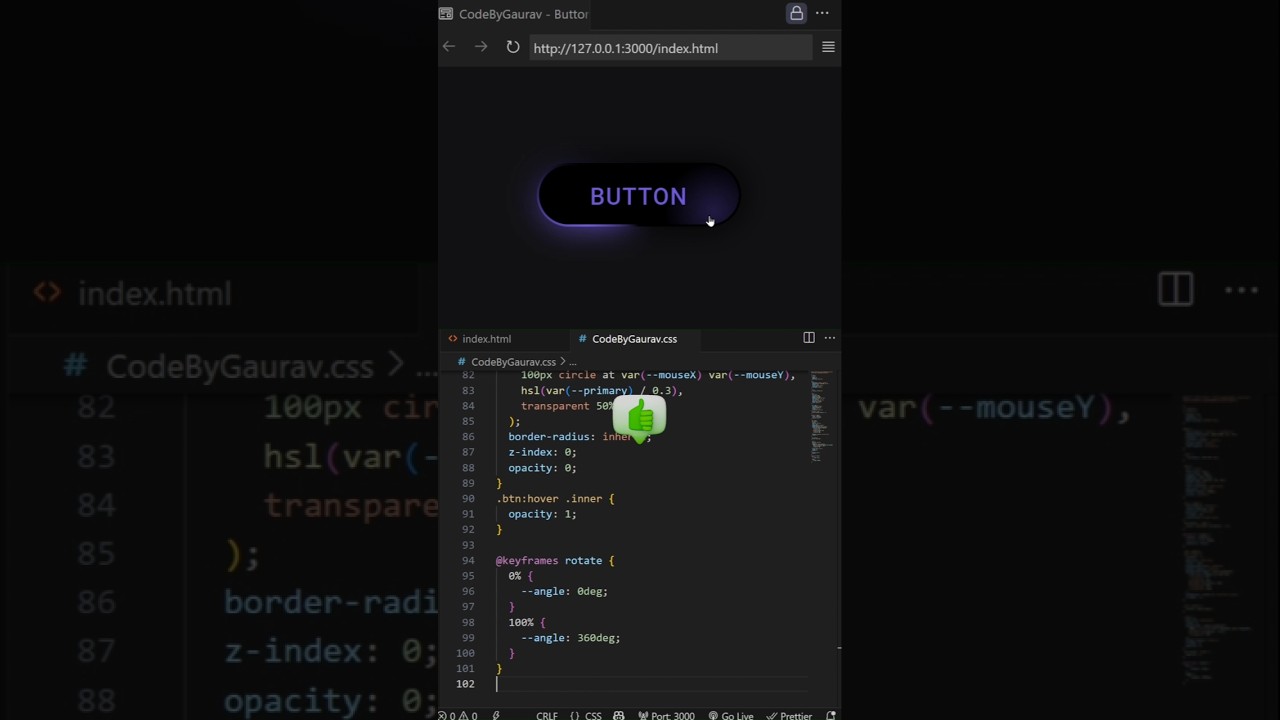This screenshot has height=720, width=1280.
Task: Open the preview hamburger menu
Action: pos(828,47)
